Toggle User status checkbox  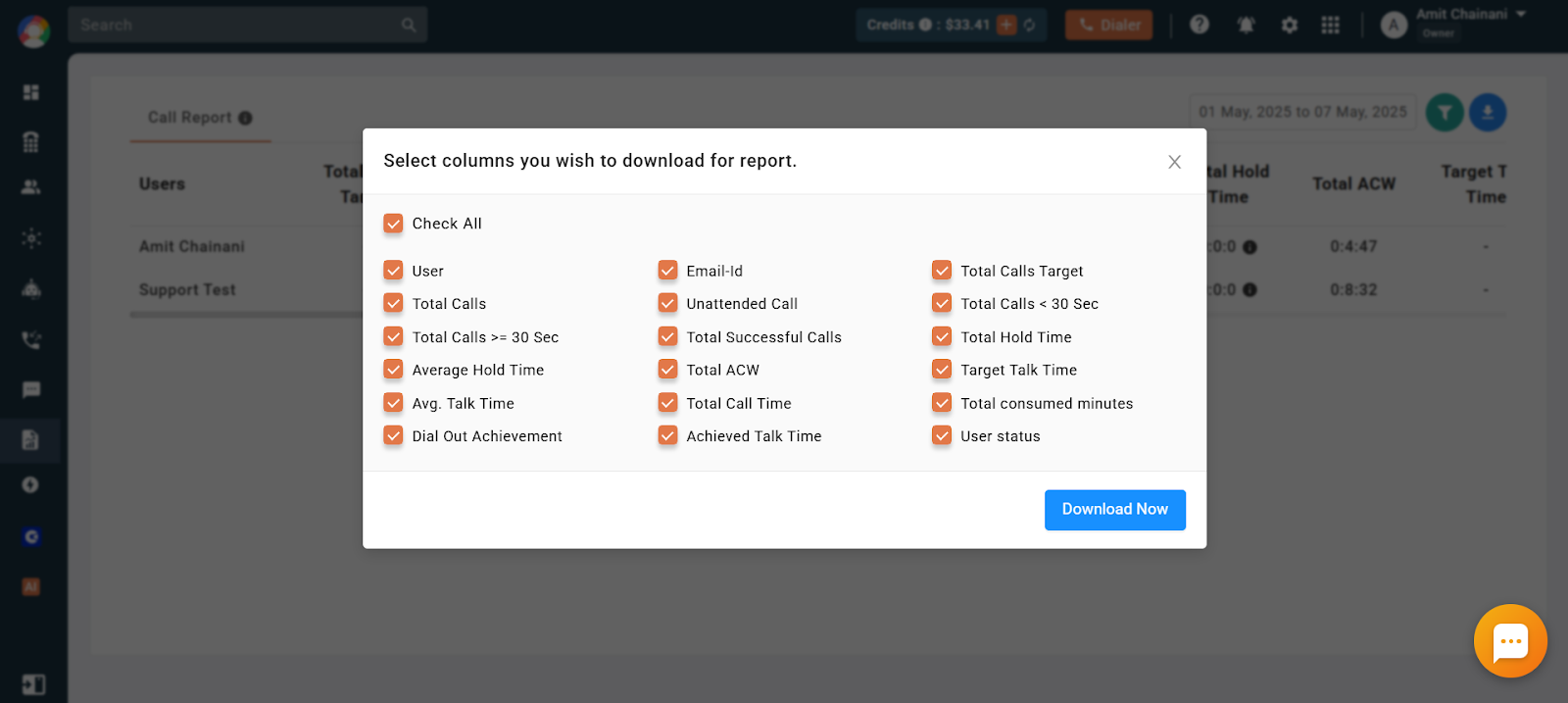pos(942,436)
